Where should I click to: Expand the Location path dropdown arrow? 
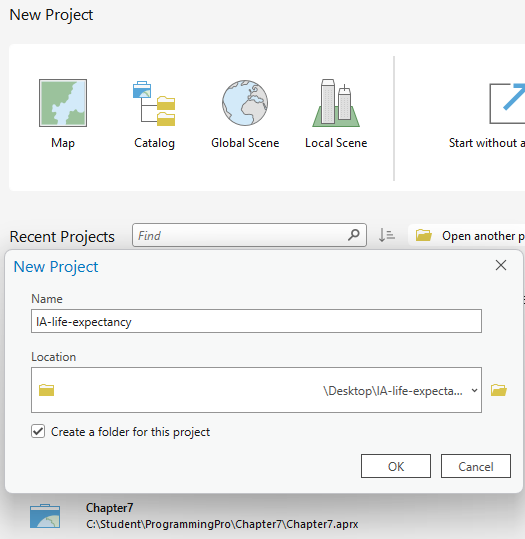pyautogui.click(x=474, y=390)
